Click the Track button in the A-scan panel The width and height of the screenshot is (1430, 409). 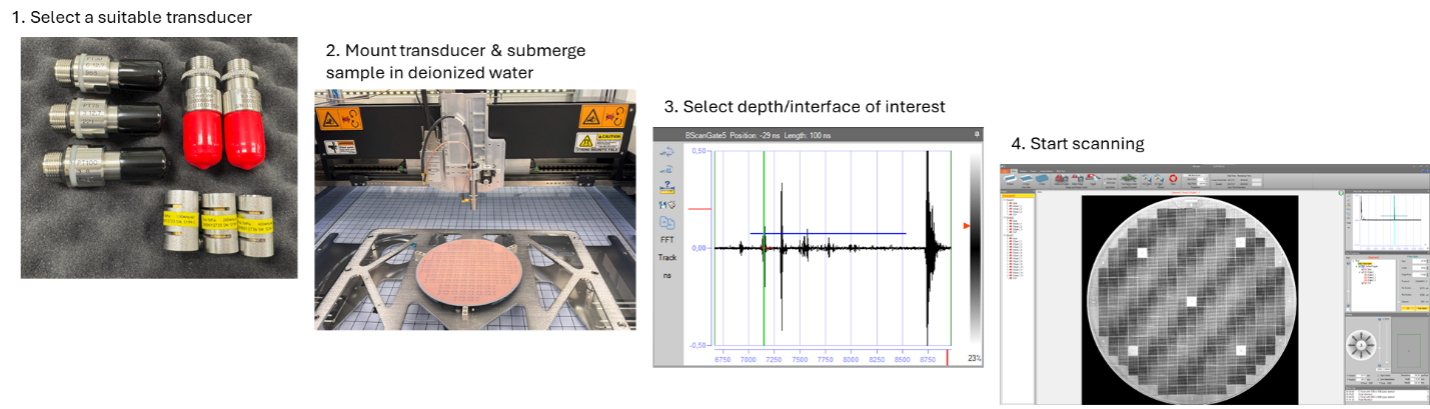[x=666, y=257]
